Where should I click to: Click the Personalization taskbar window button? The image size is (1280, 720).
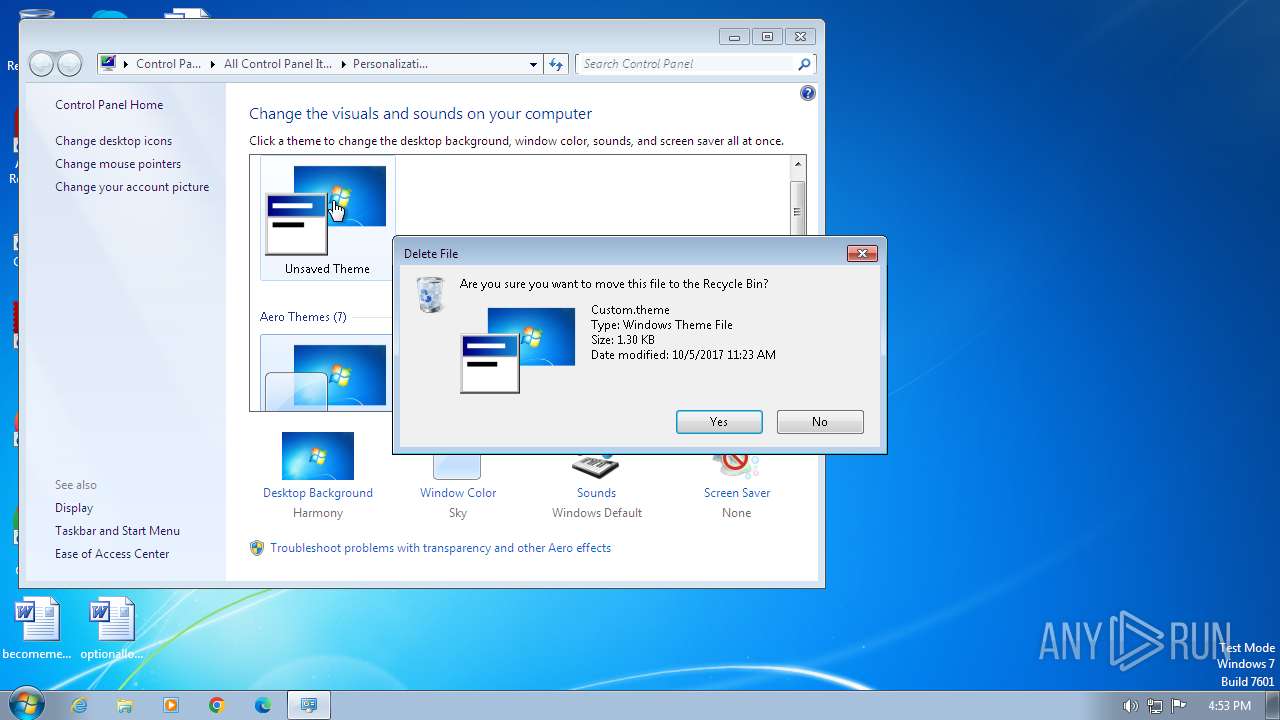click(309, 705)
